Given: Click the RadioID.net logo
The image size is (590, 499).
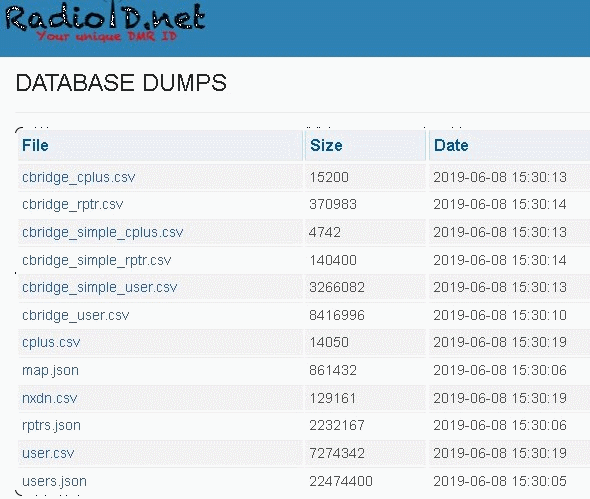Looking at the screenshot, I should pyautogui.click(x=105, y=21).
